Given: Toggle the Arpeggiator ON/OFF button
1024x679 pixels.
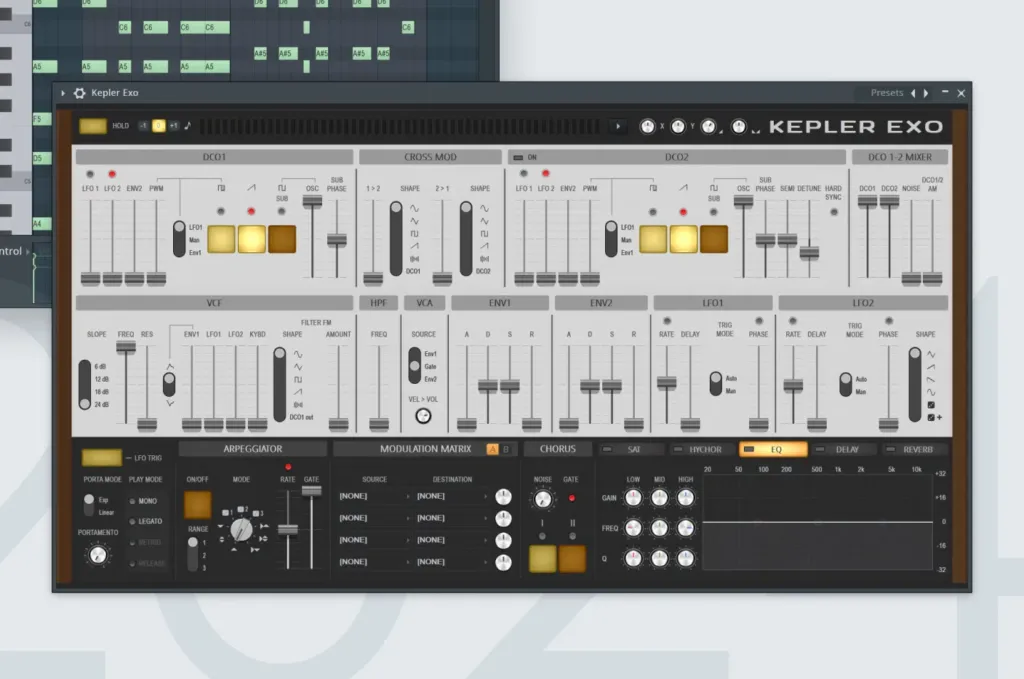Looking at the screenshot, I should point(198,505).
